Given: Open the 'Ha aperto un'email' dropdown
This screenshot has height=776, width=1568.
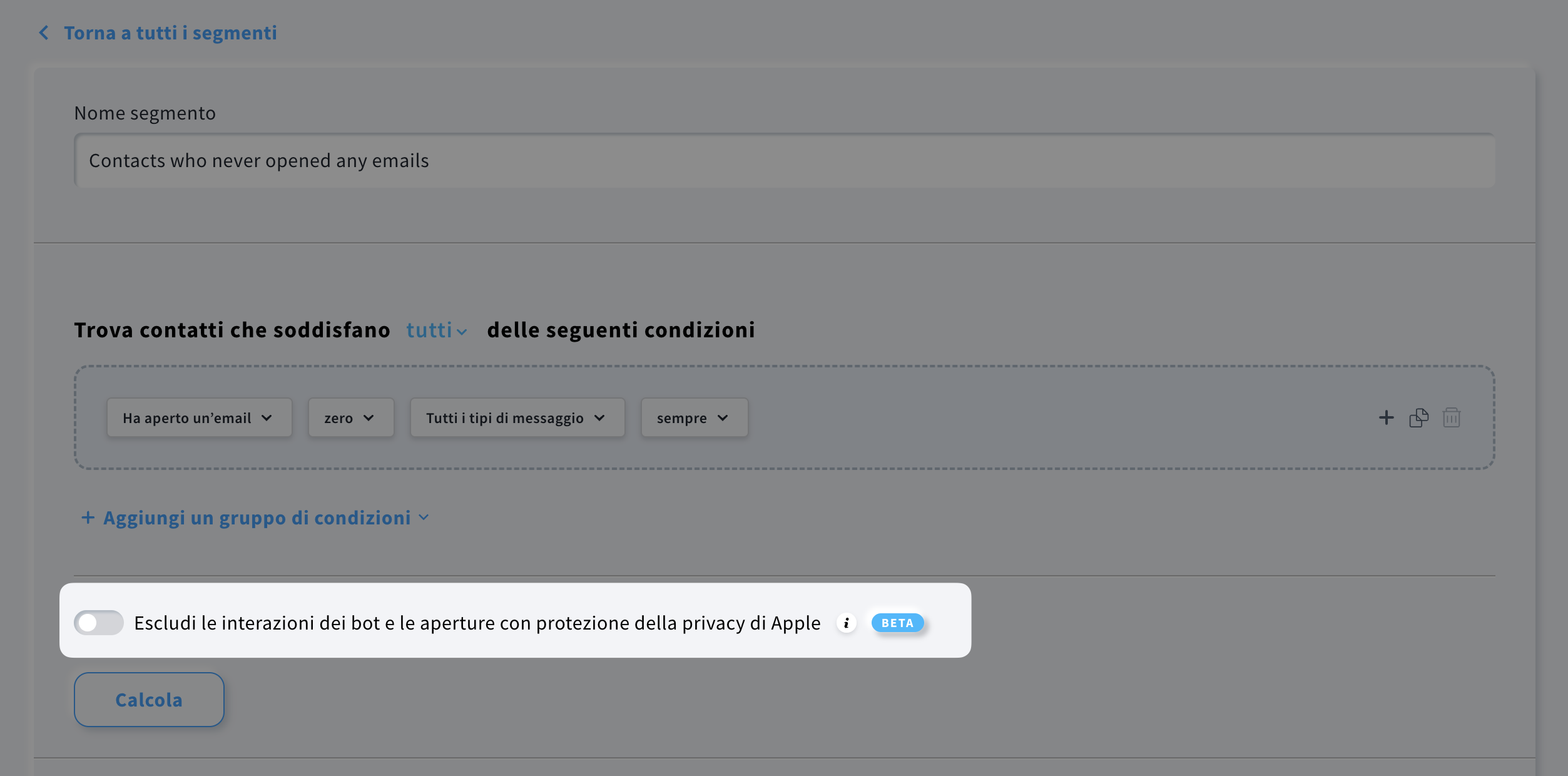Looking at the screenshot, I should 199,417.
